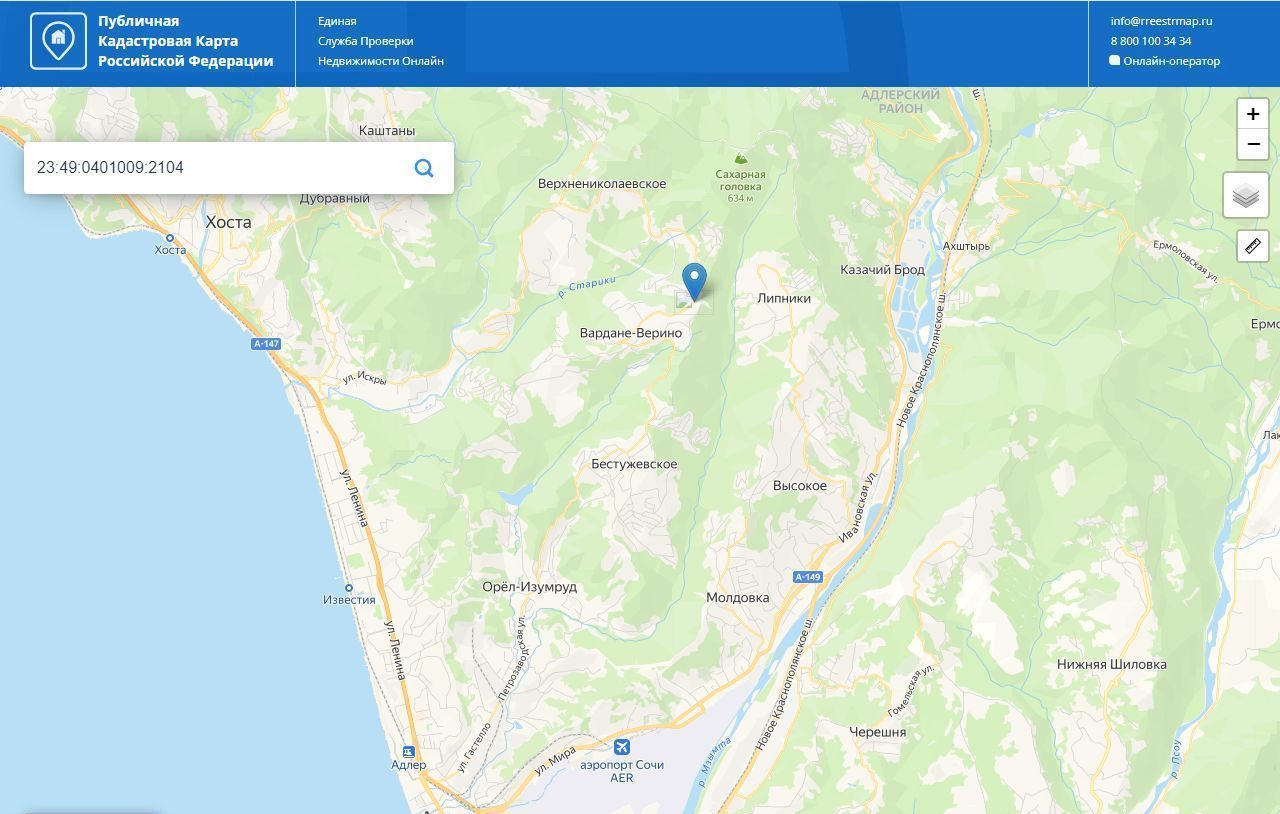Viewport: 1280px width, 814px height.
Task: Click the Казачий Брод label
Action: 883,270
